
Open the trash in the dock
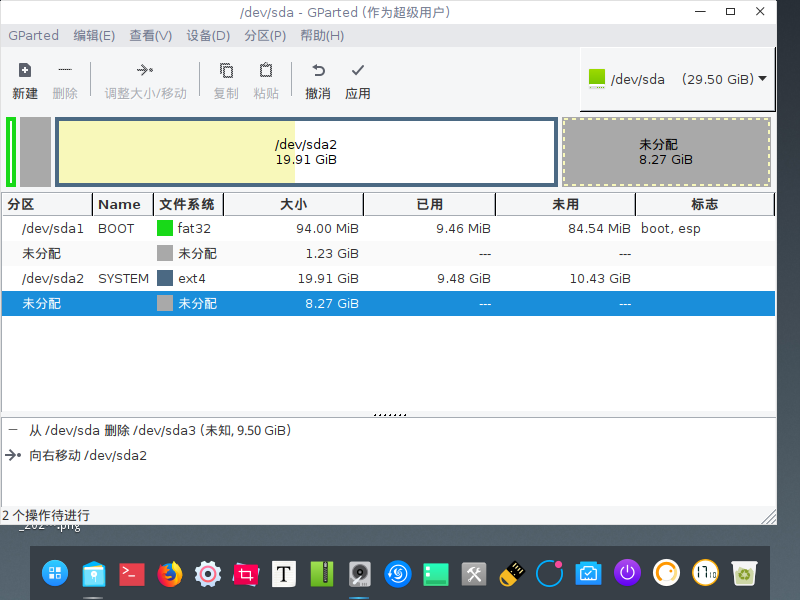pyautogui.click(x=744, y=574)
